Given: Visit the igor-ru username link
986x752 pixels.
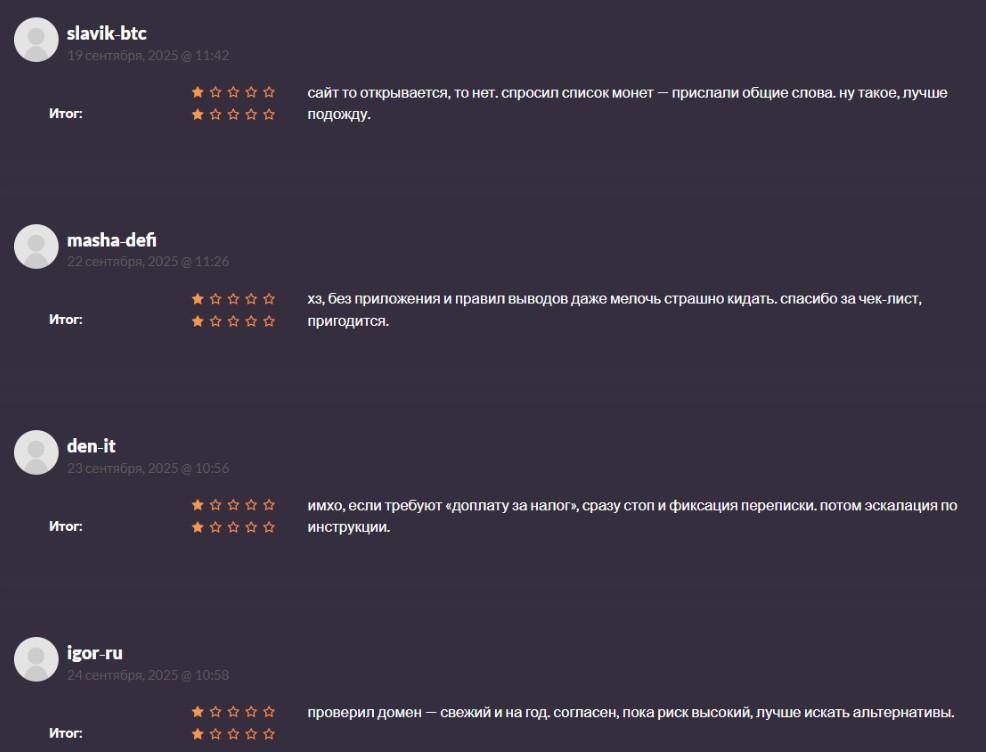Looking at the screenshot, I should coord(95,653).
